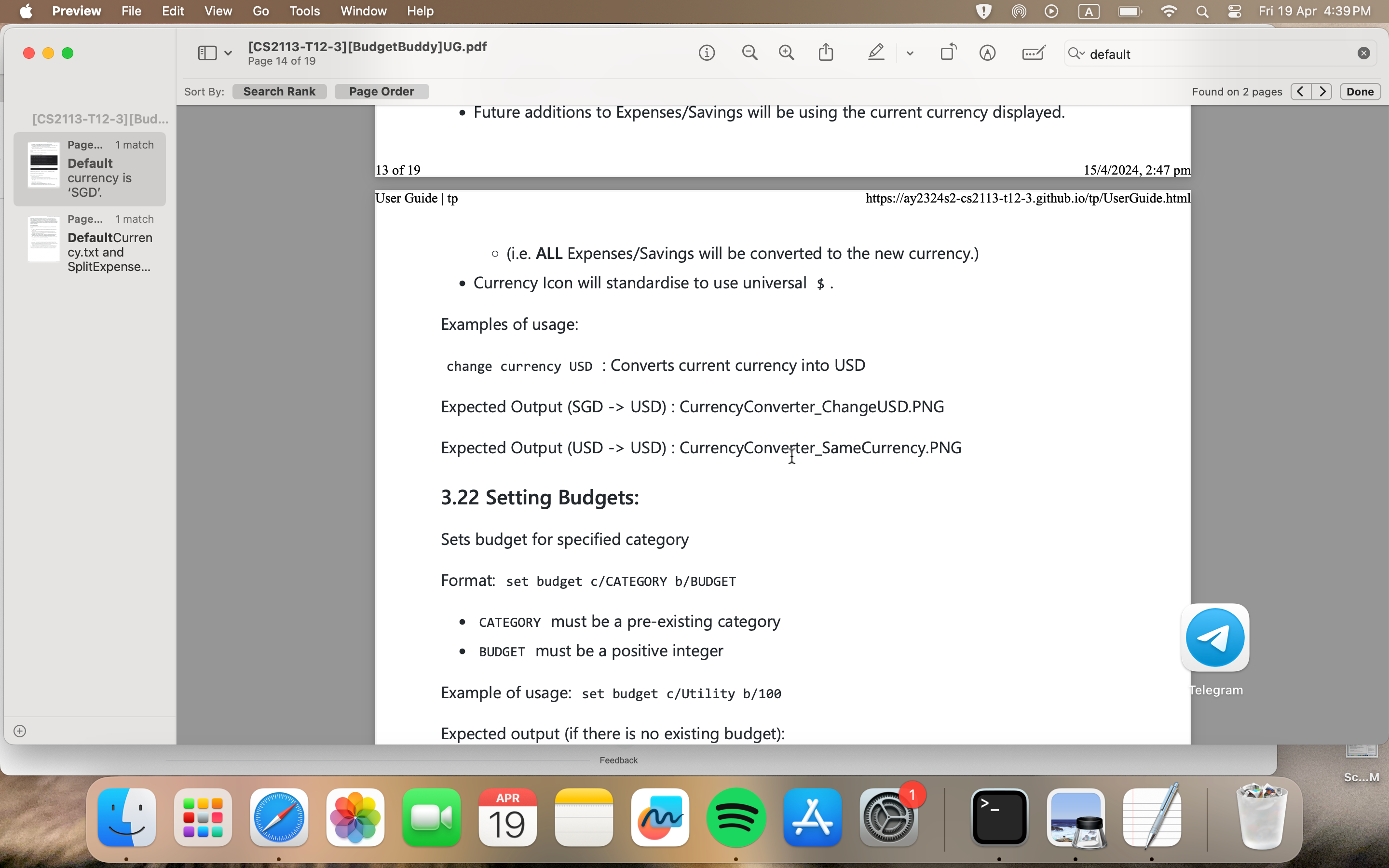Clear the search field text
The width and height of the screenshot is (1389, 868).
1364,54
